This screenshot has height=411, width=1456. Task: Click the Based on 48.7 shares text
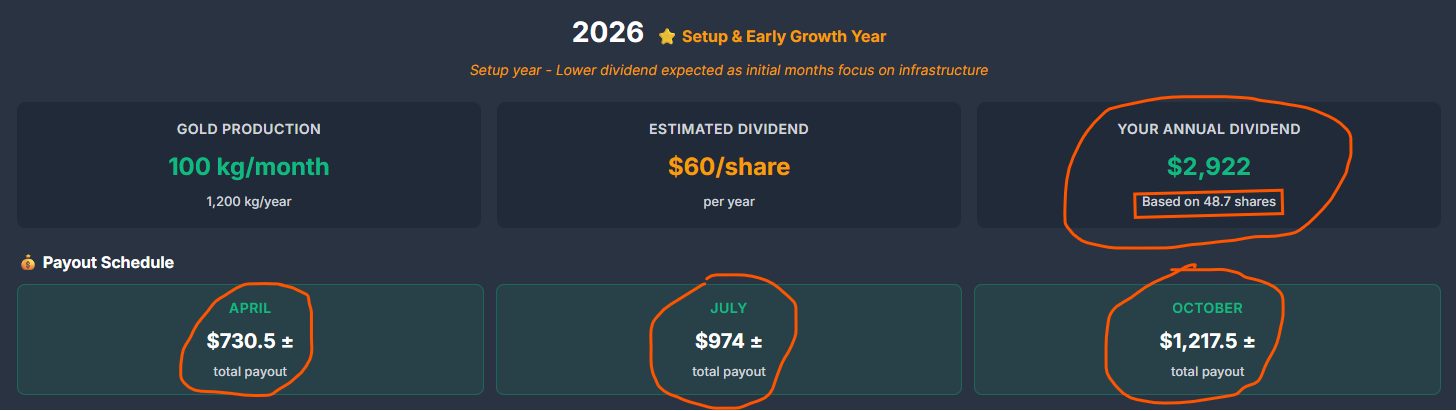[1208, 202]
